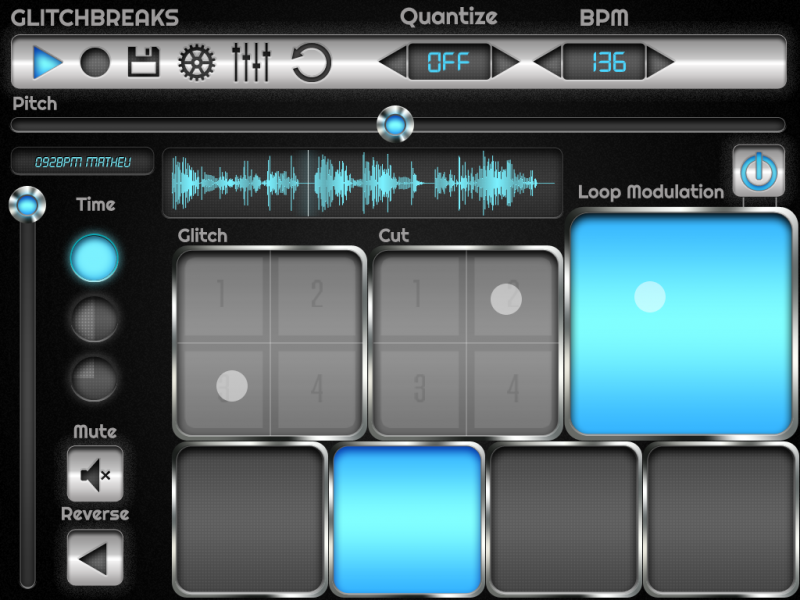
Task: Increase Quantize with the right arrow
Action: pyautogui.click(x=505, y=62)
